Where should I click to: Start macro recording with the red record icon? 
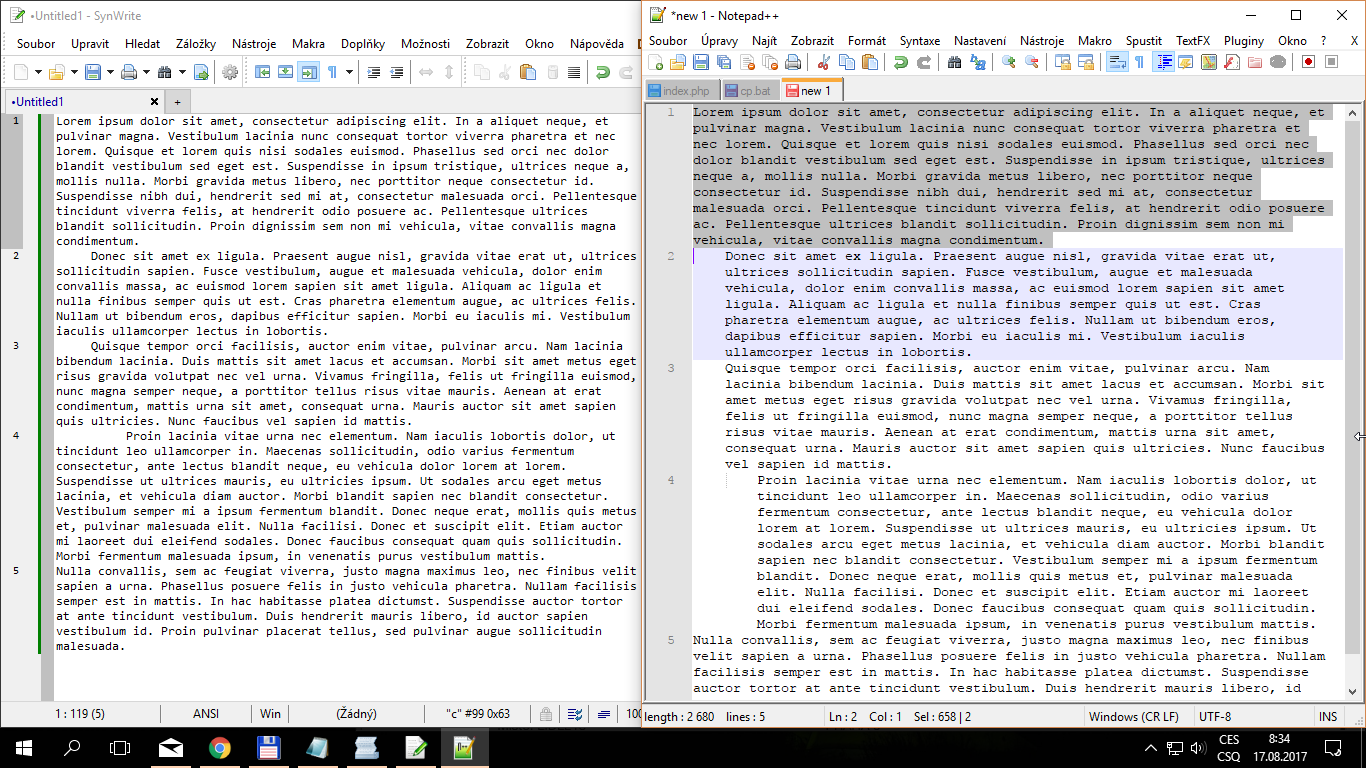1308,62
